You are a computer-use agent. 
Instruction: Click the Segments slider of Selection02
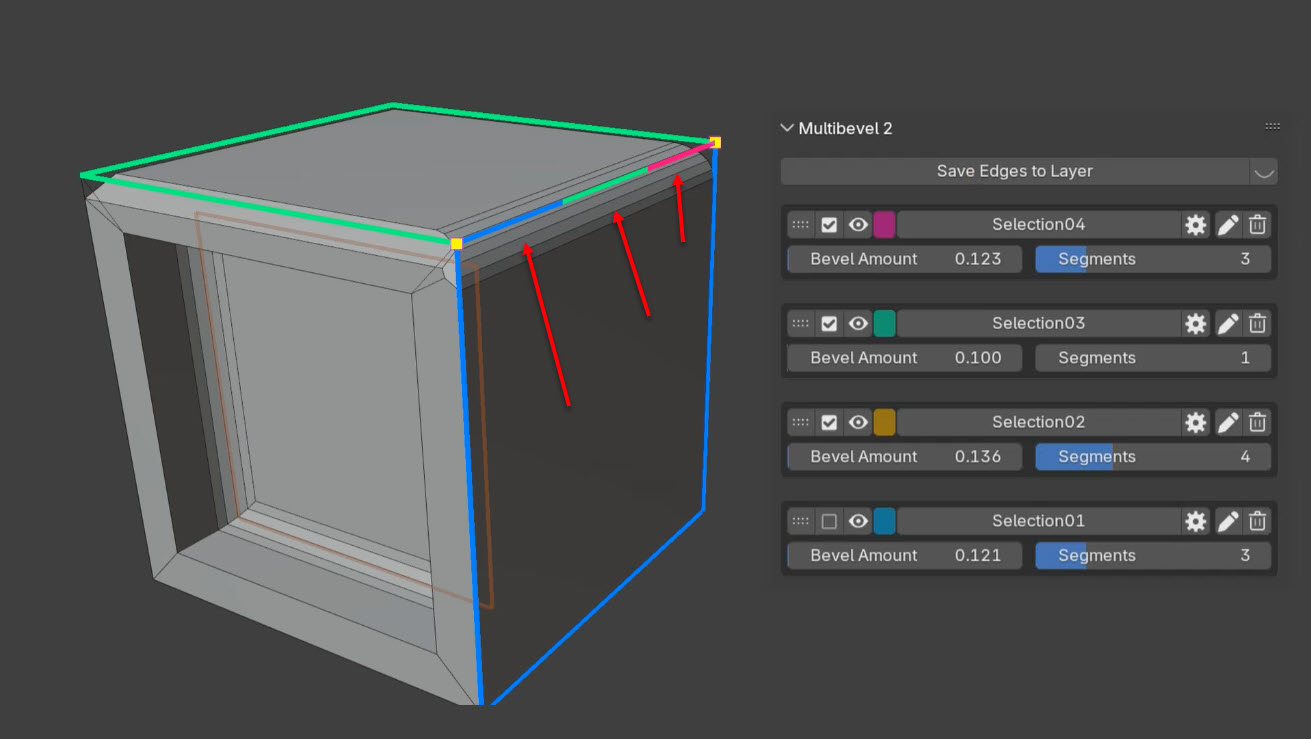coord(1153,457)
